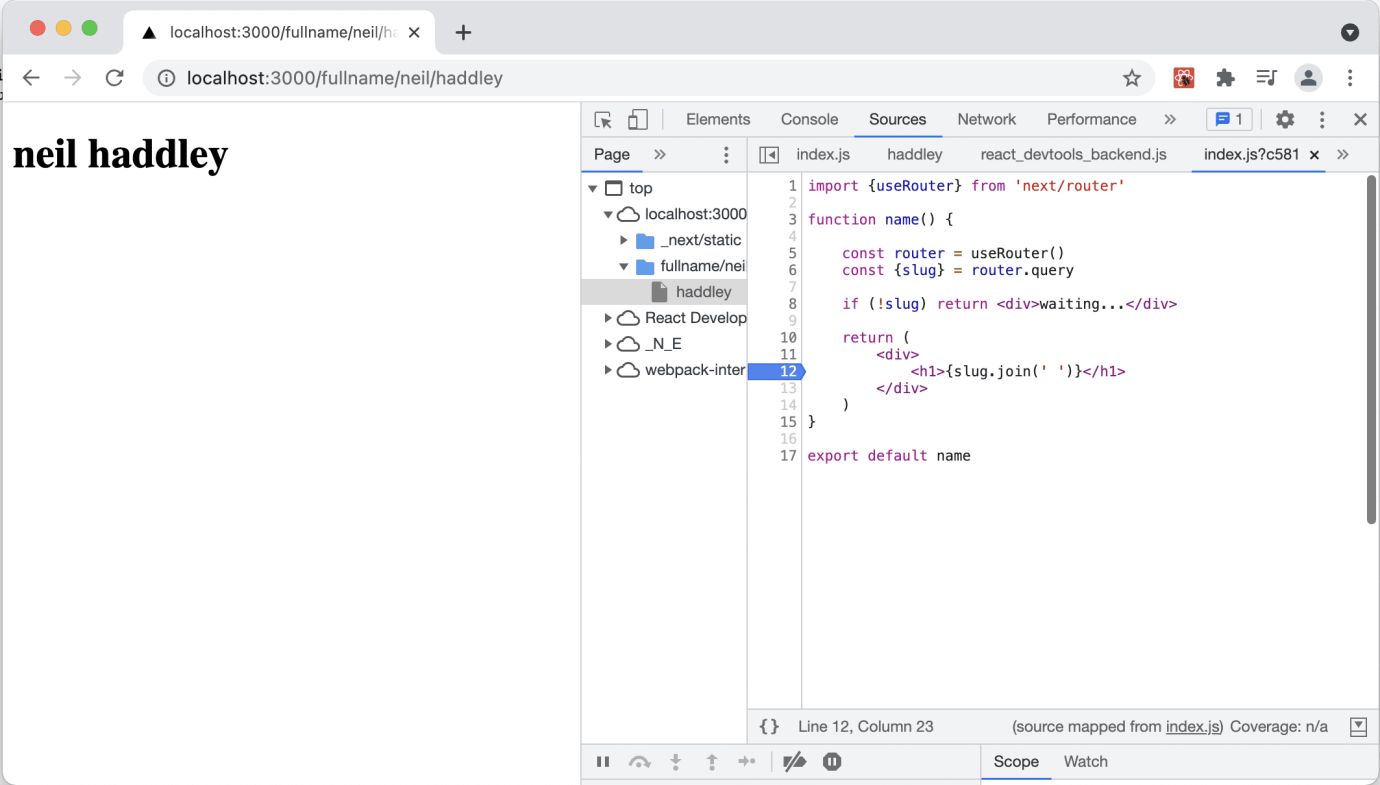1380x785 pixels.
Task: Click breakpoint marker on line 12
Action: click(777, 372)
